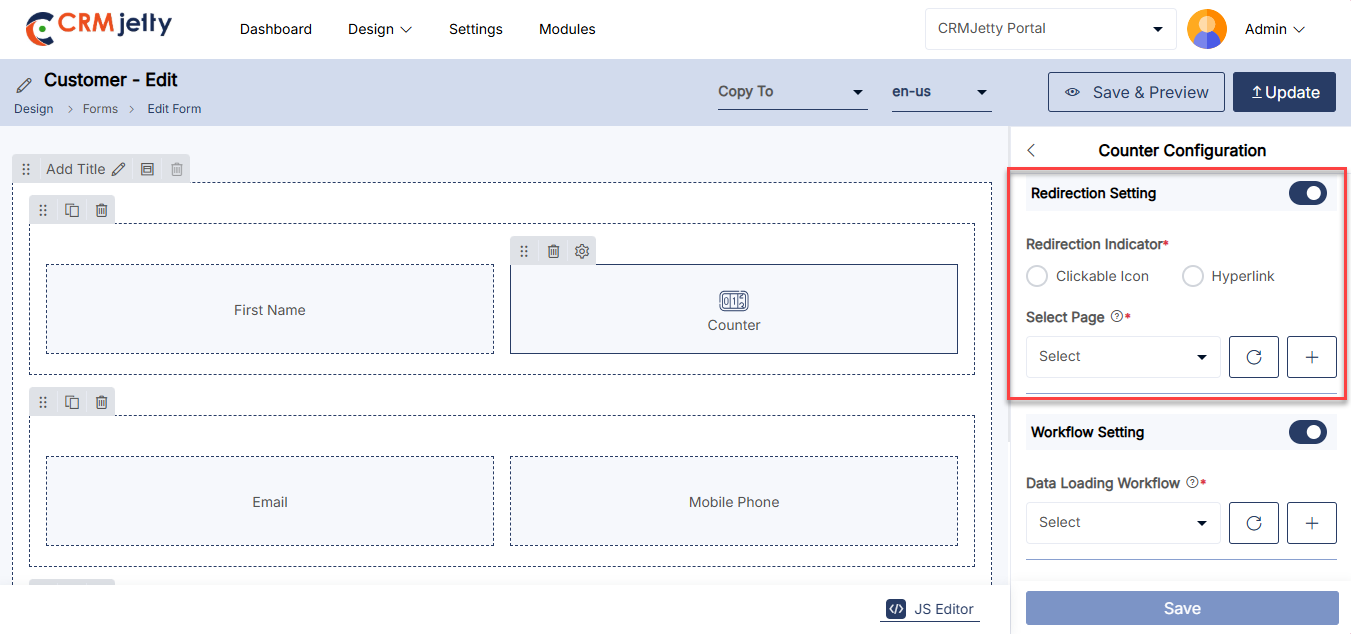Duplicate the First Name row
Image resolution: width=1351 pixels, height=634 pixels.
(72, 210)
